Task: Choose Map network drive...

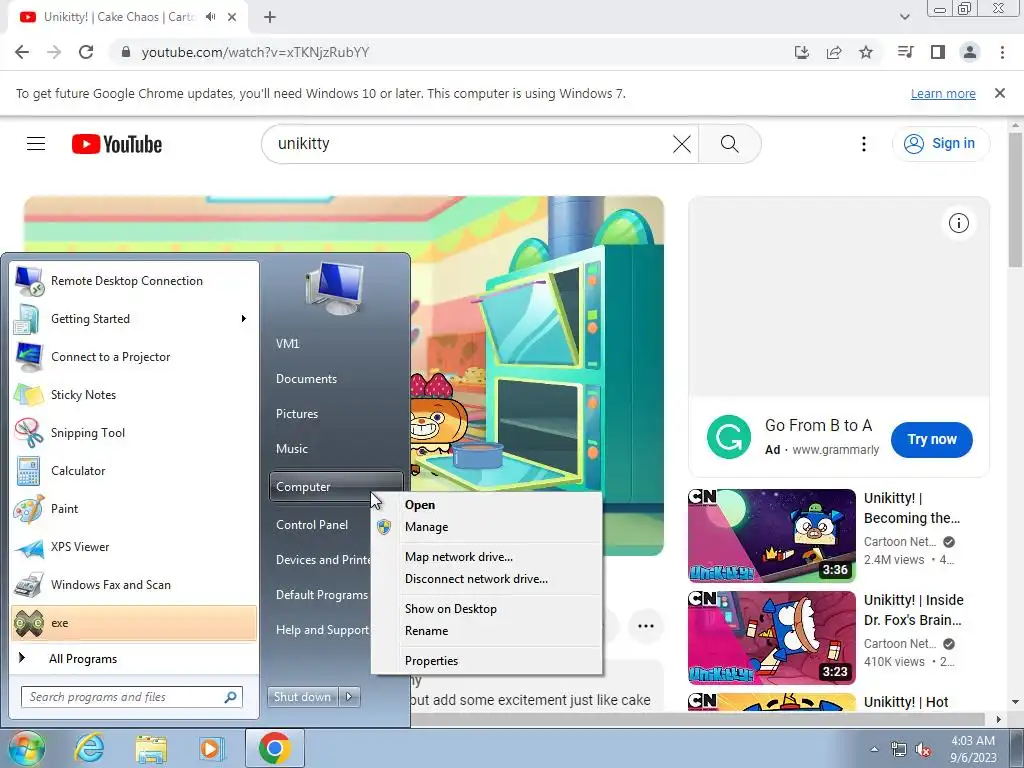Action: 486,557
